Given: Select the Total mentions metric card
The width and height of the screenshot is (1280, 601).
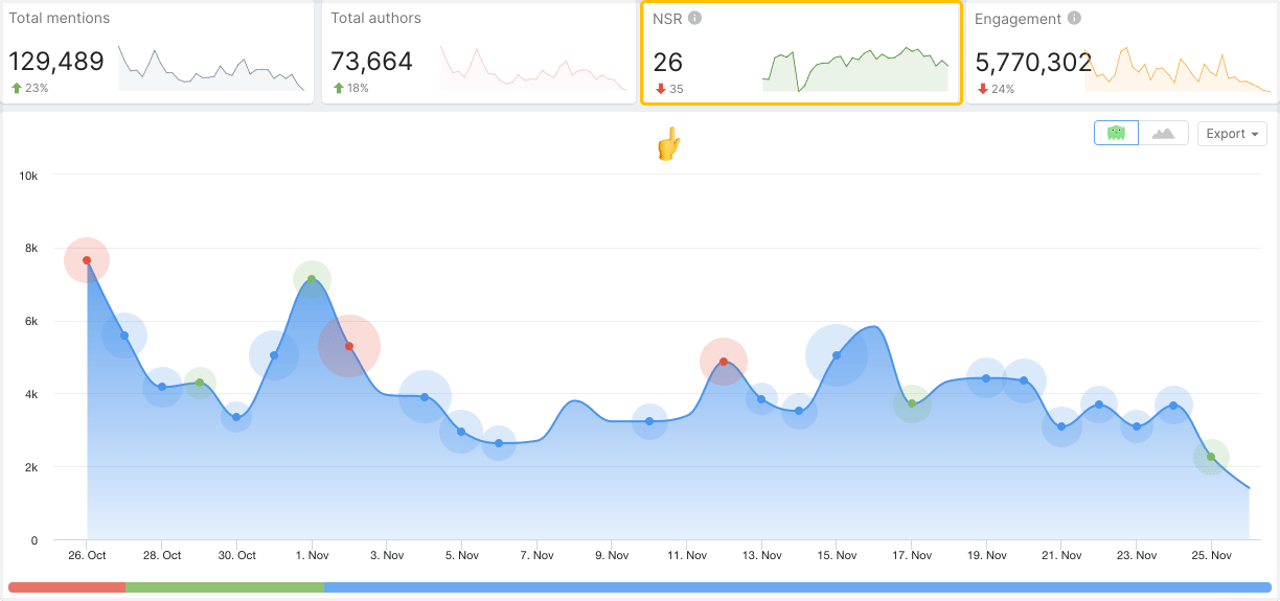Looking at the screenshot, I should coord(158,50).
